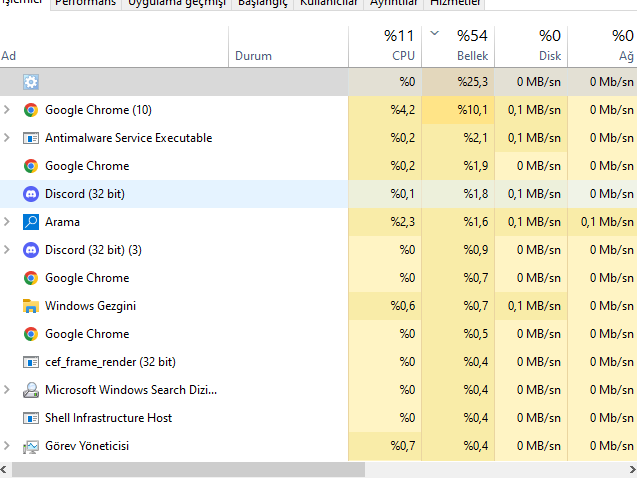This screenshot has width=637, height=478.
Task: Expand the Arama process
Action: (x=6, y=222)
